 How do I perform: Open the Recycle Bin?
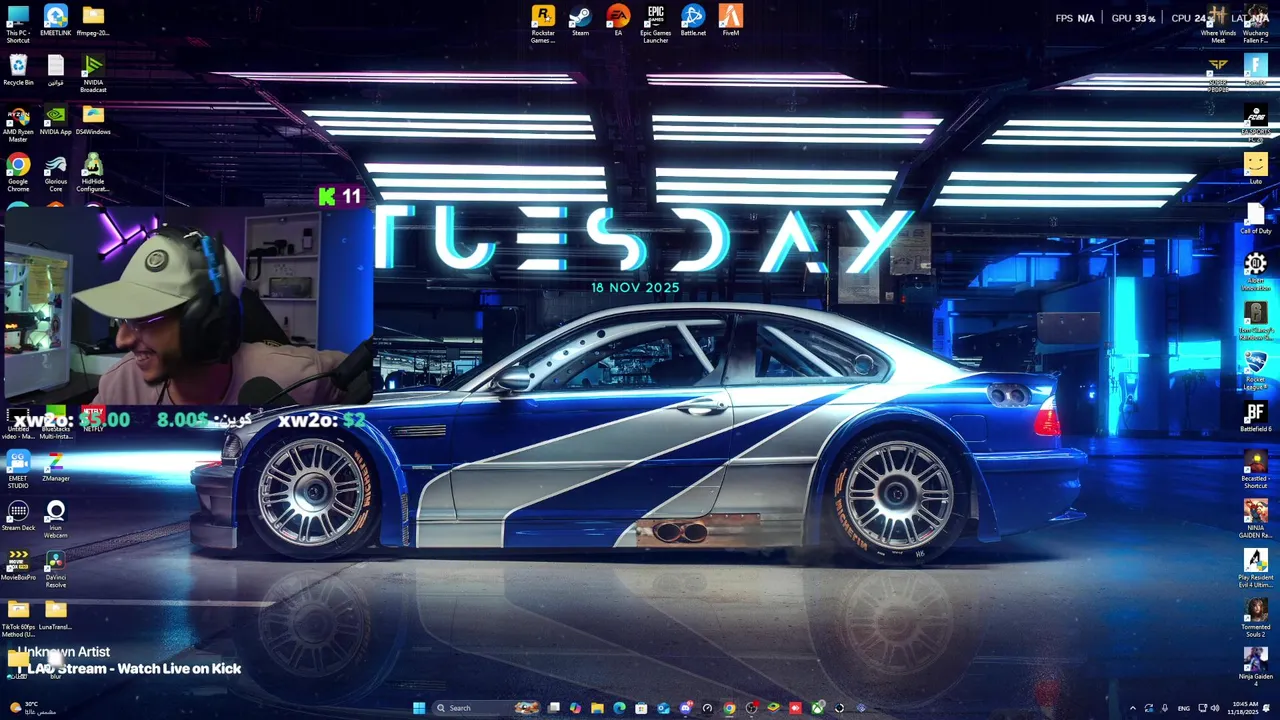click(x=18, y=70)
